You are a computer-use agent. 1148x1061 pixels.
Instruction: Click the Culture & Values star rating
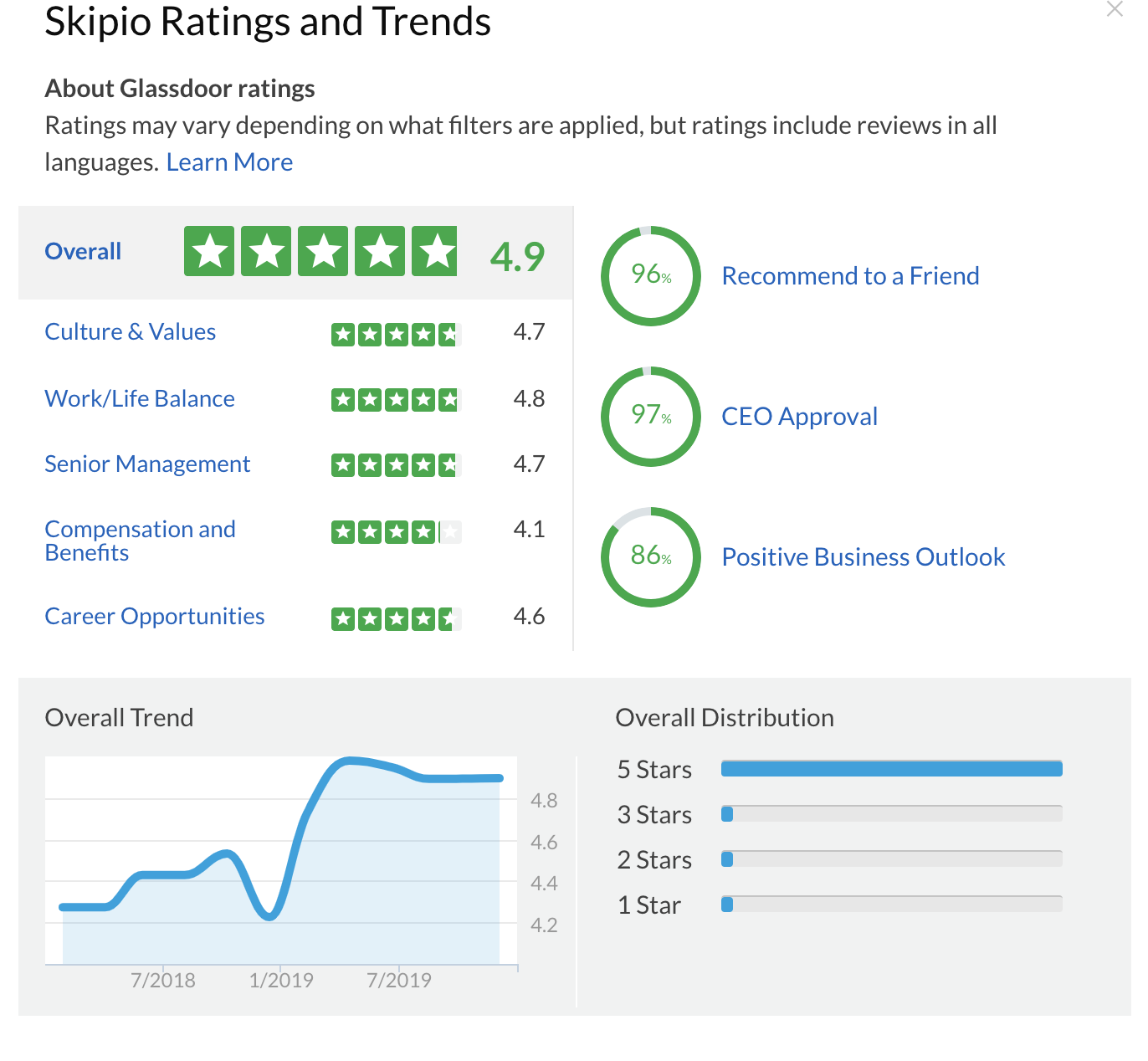point(397,335)
